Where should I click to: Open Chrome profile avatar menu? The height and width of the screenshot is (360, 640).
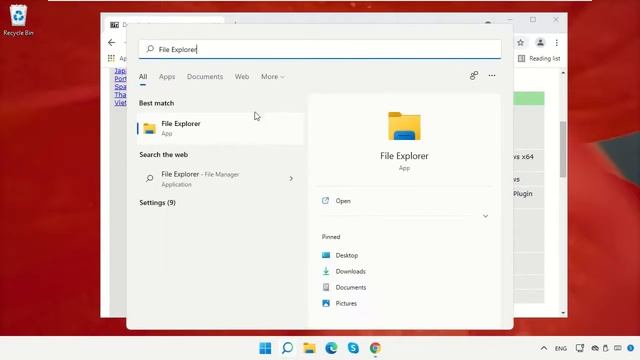(540, 42)
